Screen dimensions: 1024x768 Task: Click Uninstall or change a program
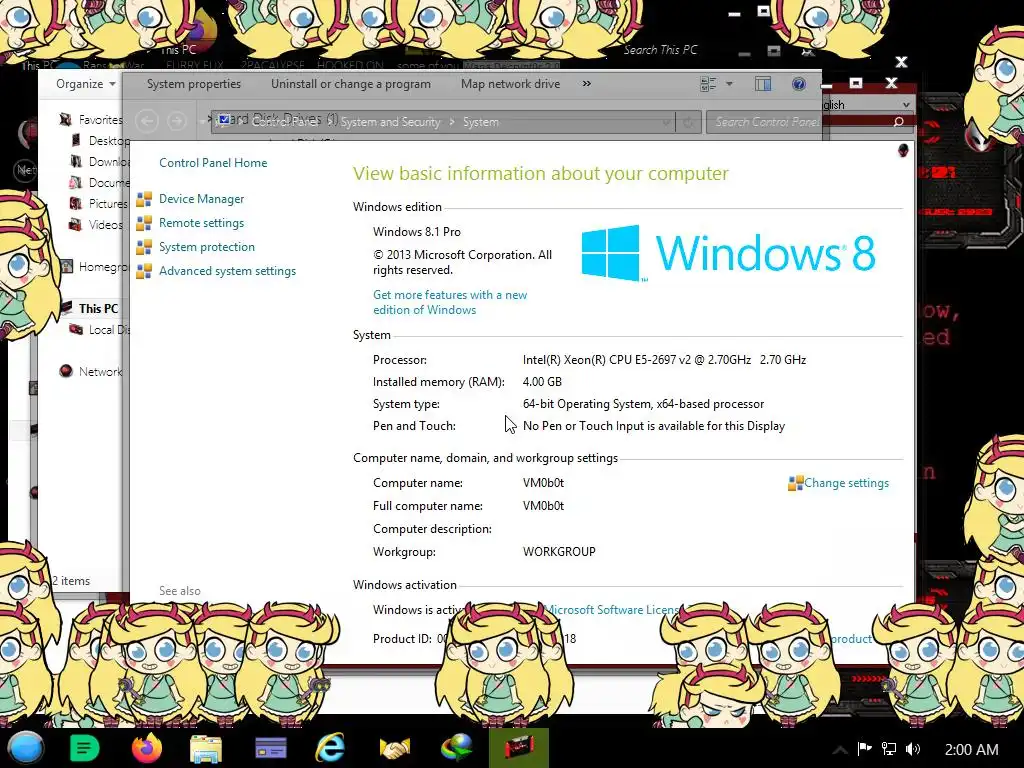point(351,84)
